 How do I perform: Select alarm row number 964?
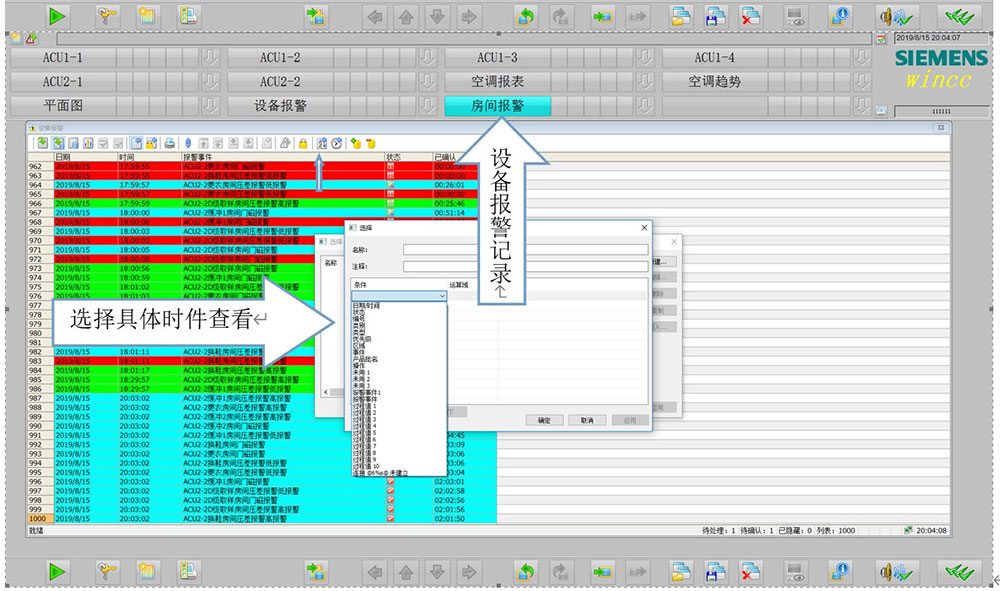[x=261, y=185]
